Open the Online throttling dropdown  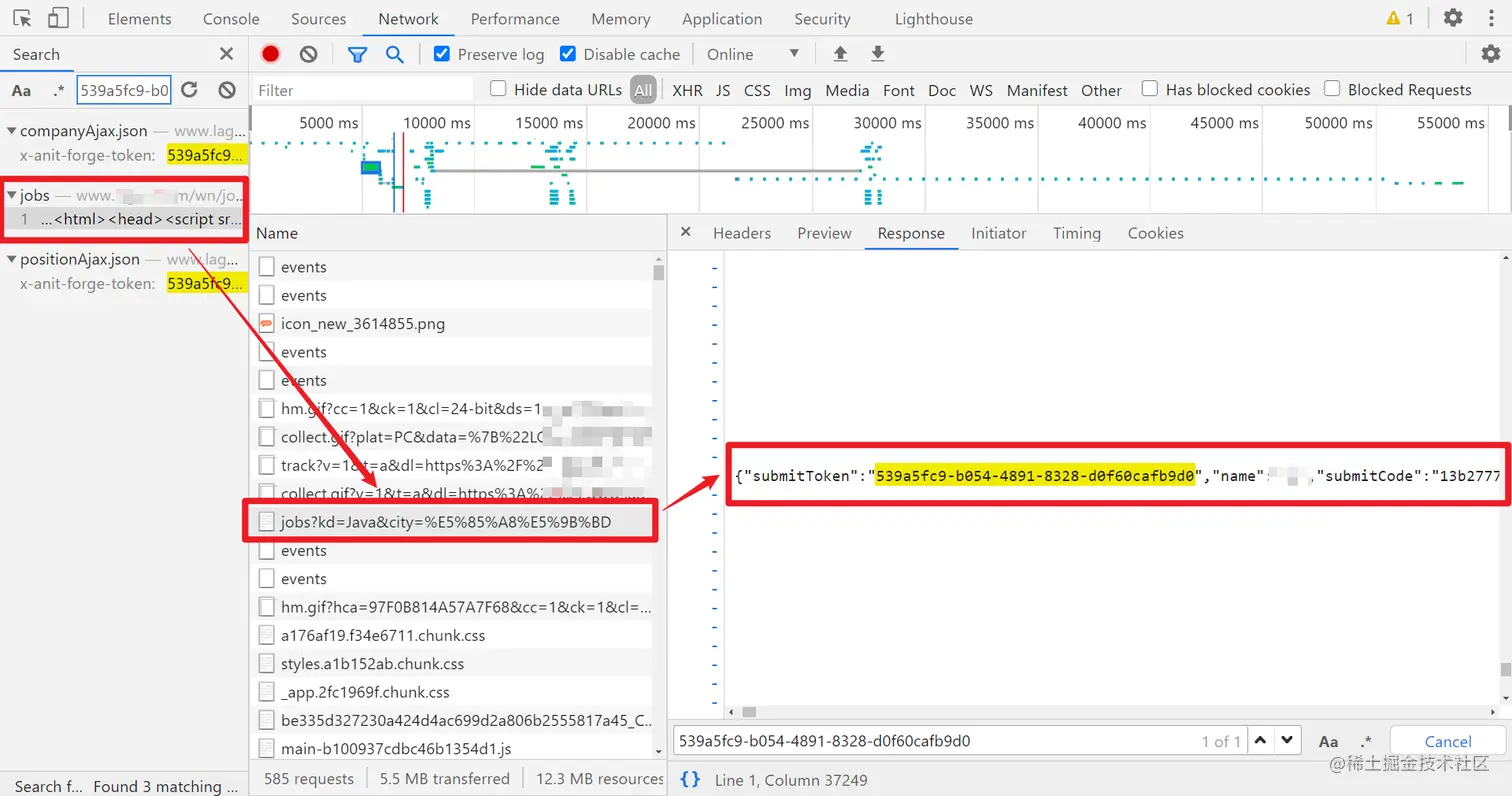click(x=753, y=54)
